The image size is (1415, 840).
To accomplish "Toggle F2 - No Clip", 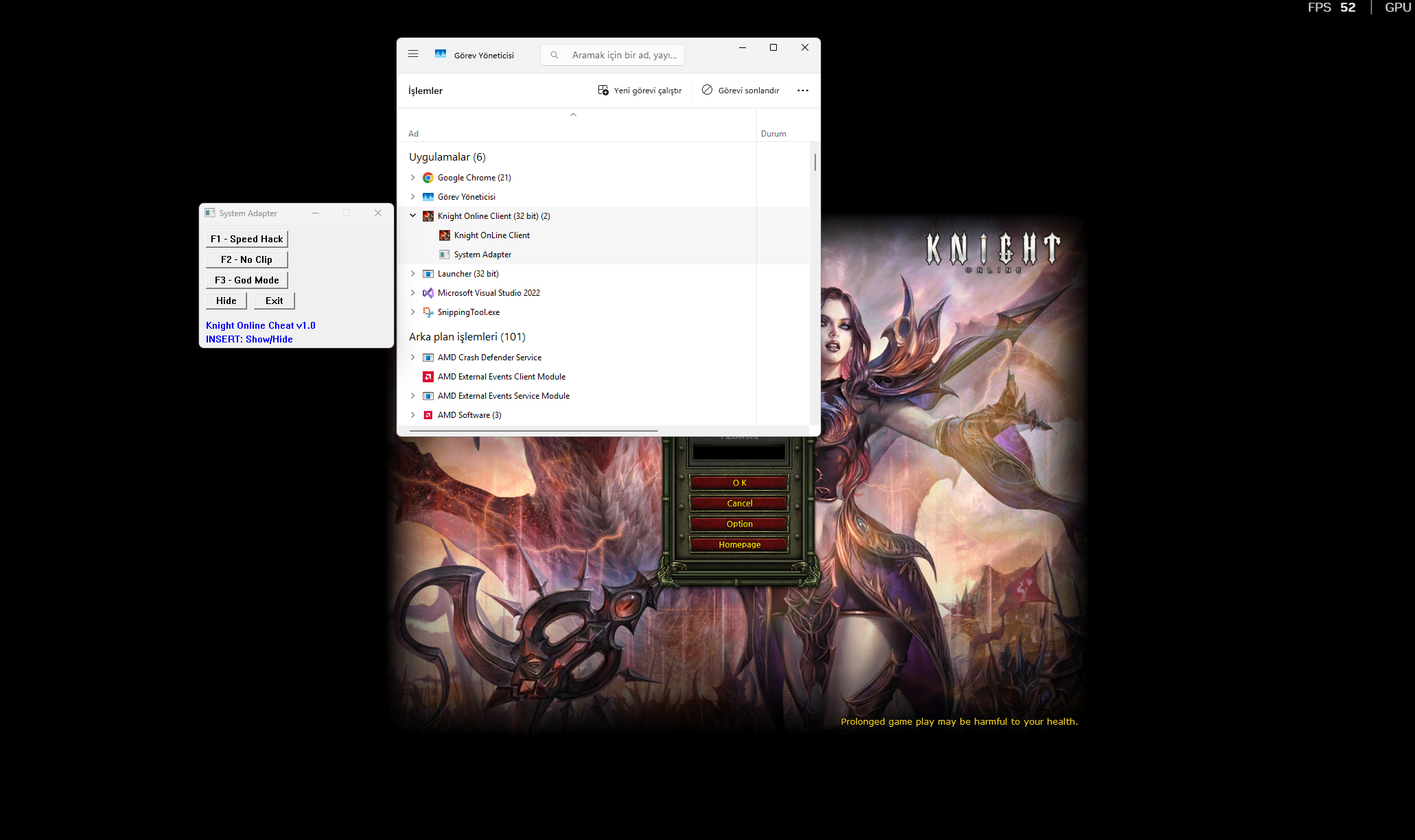I will [x=247, y=259].
